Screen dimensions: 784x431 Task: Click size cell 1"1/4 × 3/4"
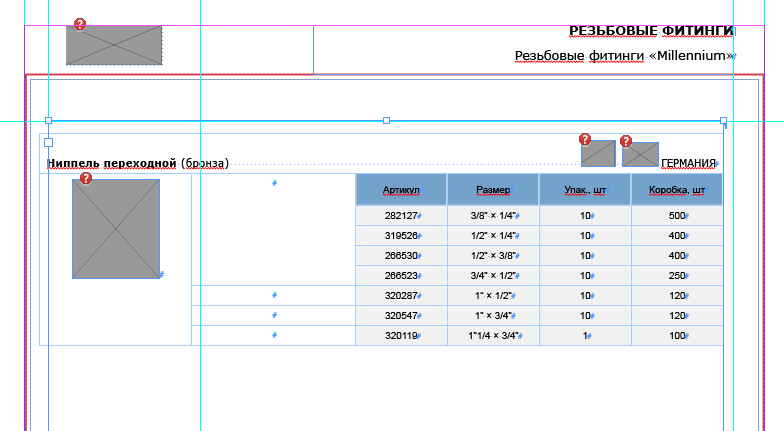(493, 336)
